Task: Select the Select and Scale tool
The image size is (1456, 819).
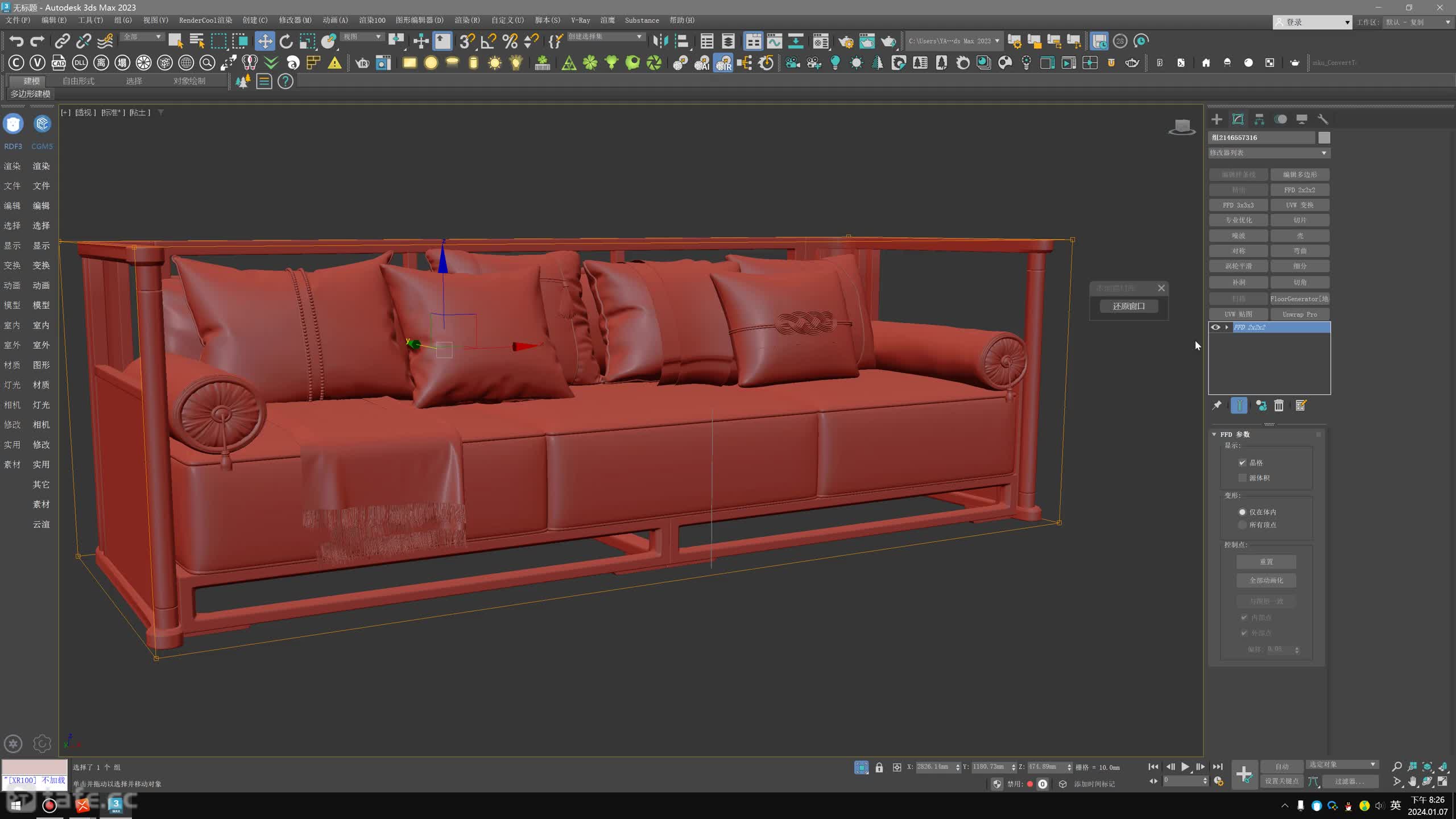Action: pos(307,41)
